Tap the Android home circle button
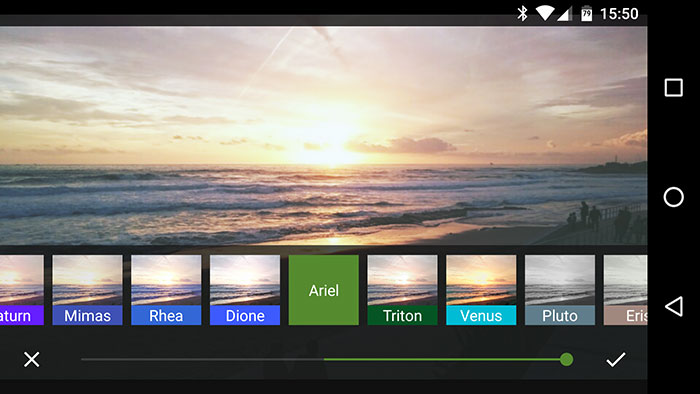This screenshot has height=394, width=700. click(x=674, y=197)
